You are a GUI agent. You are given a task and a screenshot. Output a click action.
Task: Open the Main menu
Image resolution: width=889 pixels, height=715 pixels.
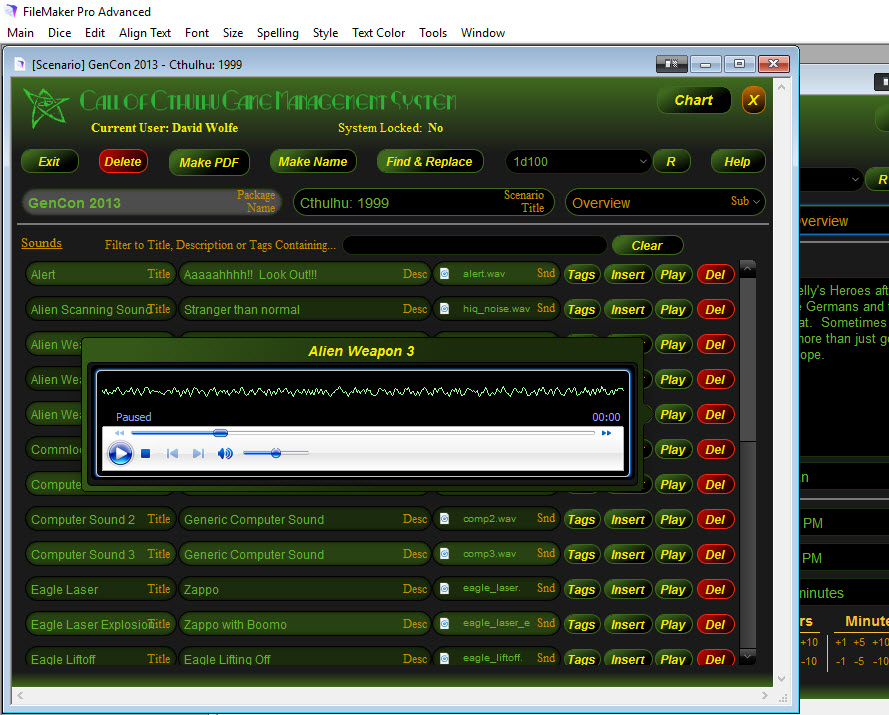20,33
